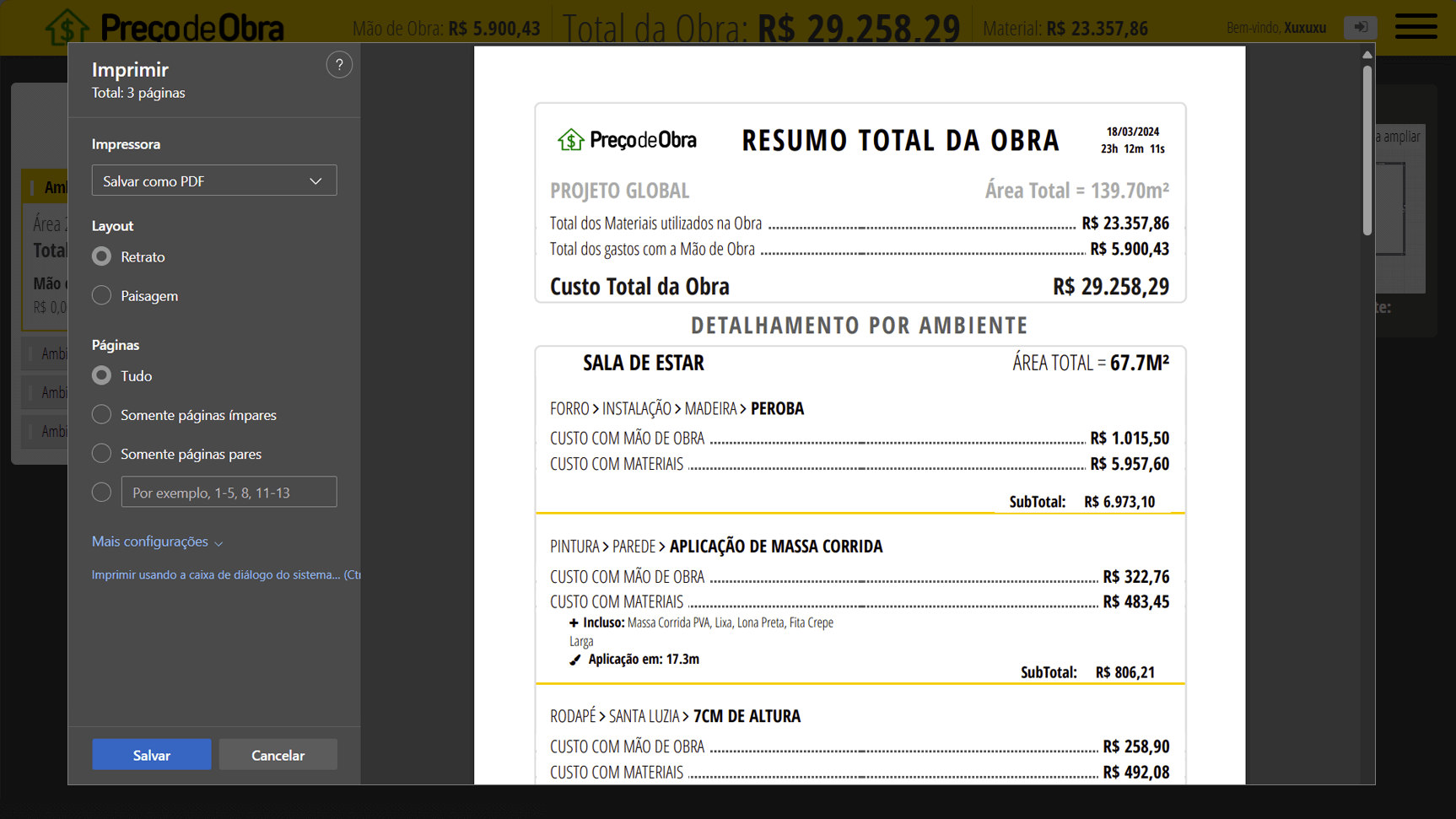Viewport: 1456px width, 819px height.
Task: Click the help question mark in Imprimir dialog
Action: [x=339, y=64]
